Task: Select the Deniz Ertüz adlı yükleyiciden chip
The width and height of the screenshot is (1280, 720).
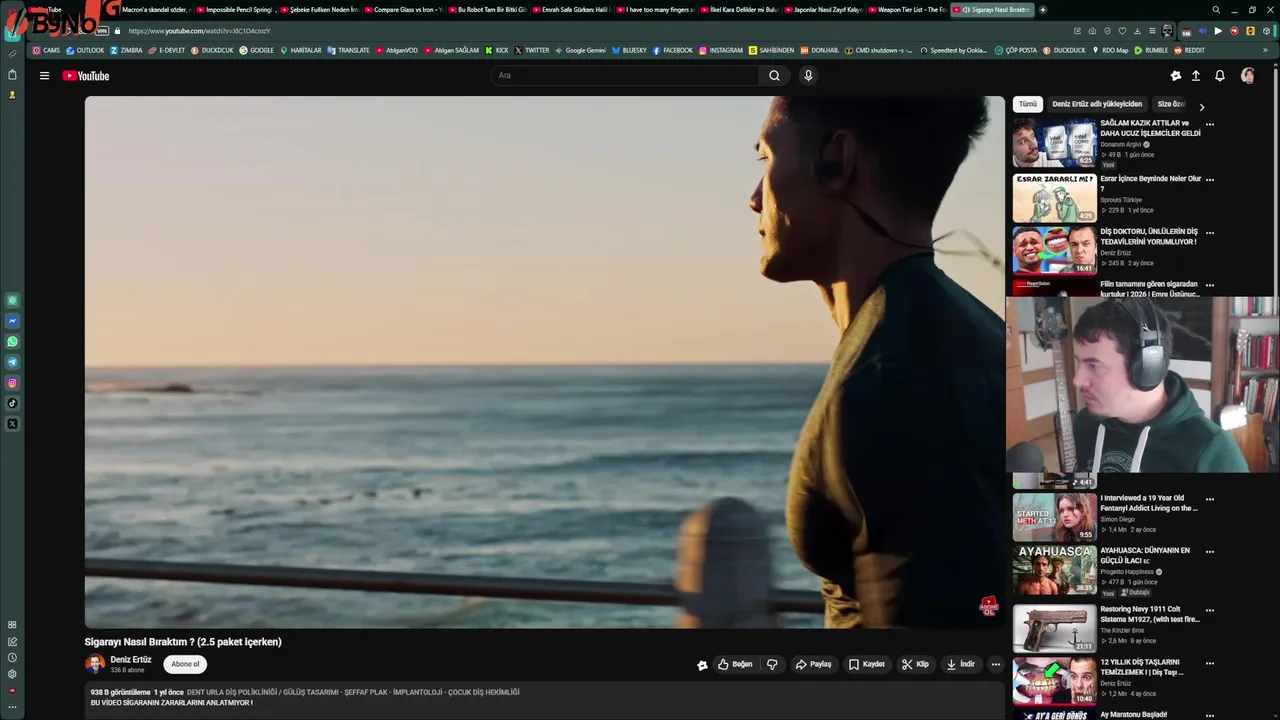Action: coord(1097,104)
